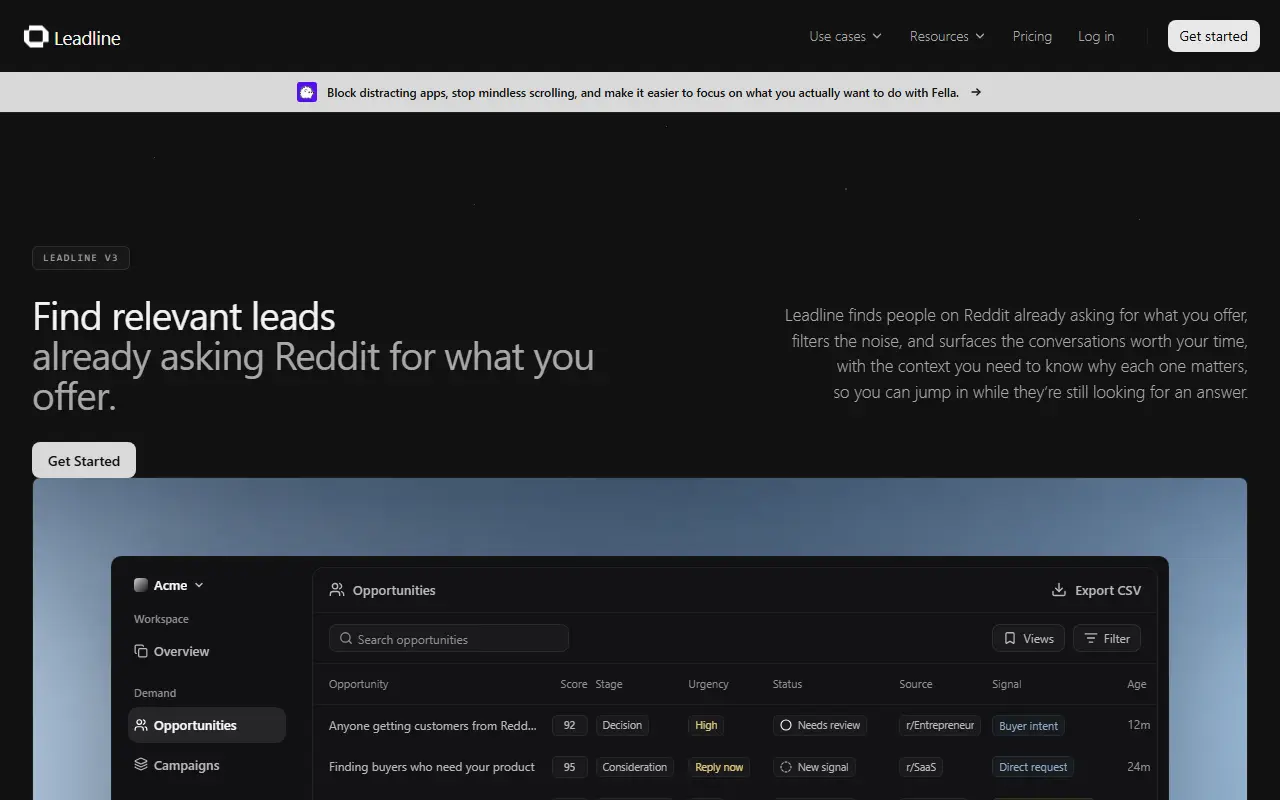Click the High urgency tag
Image resolution: width=1280 pixels, height=800 pixels.
point(706,725)
